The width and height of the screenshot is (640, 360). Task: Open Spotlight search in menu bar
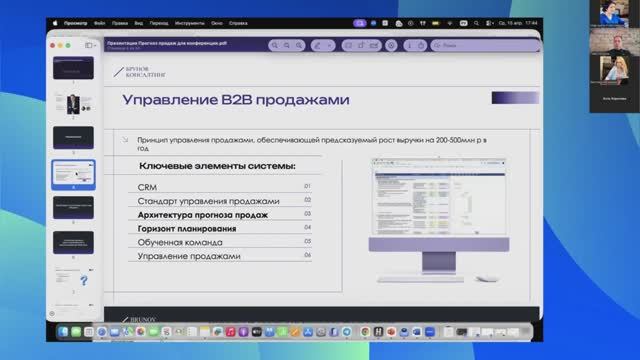pos(476,23)
